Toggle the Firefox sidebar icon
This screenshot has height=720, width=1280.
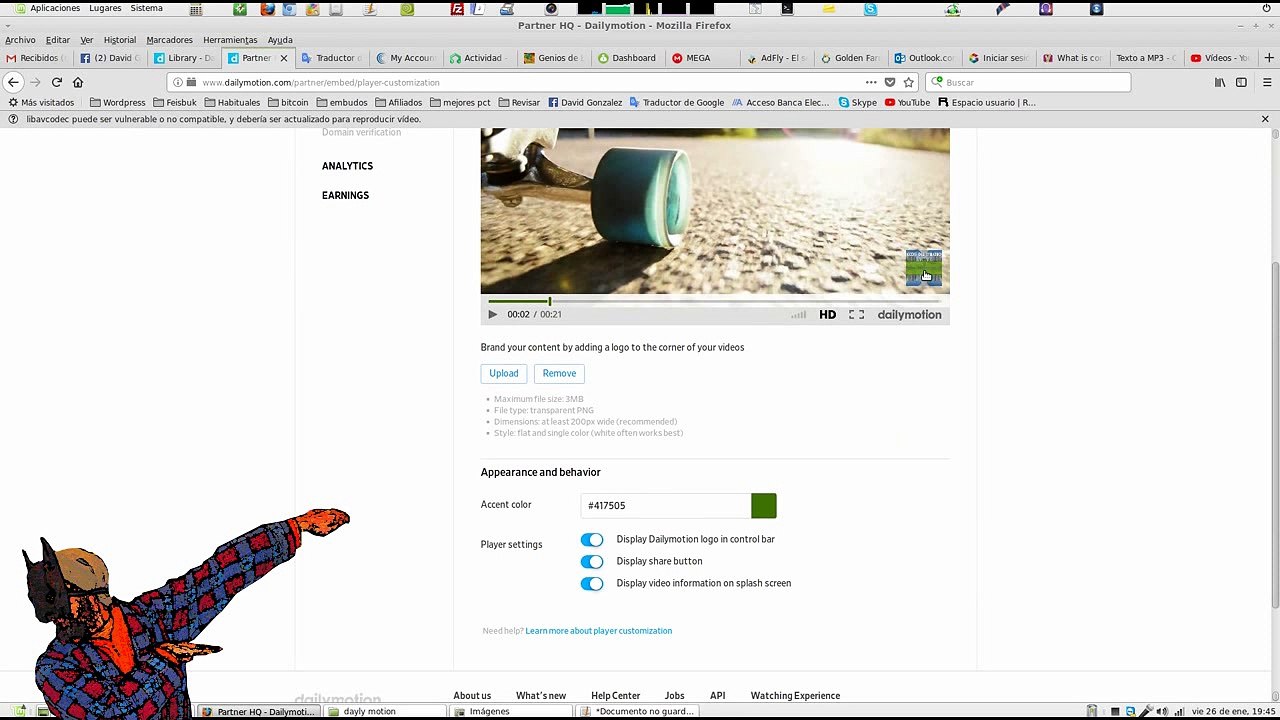(1241, 82)
